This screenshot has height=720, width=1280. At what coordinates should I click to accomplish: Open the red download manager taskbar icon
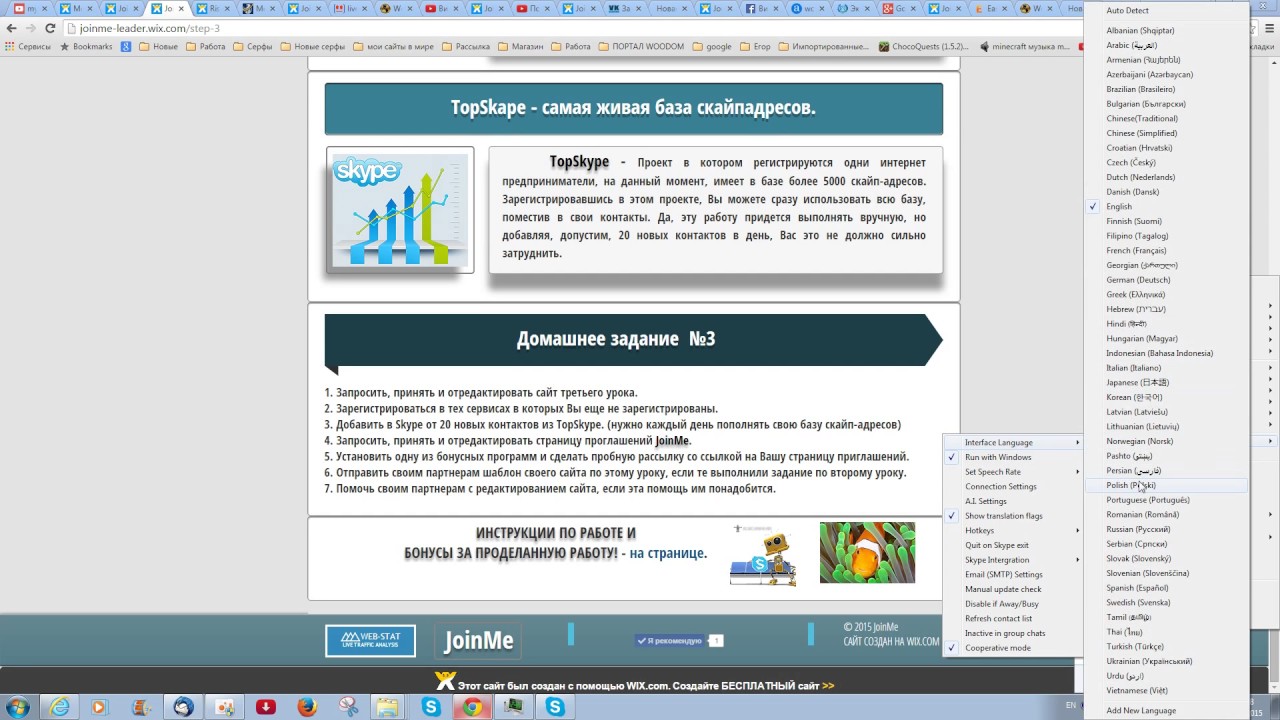click(266, 707)
